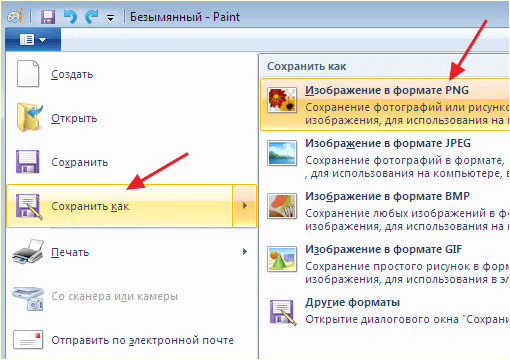The image size is (510, 360).
Task: Click the scanner and camera icon
Action: pyautogui.click(x=28, y=298)
